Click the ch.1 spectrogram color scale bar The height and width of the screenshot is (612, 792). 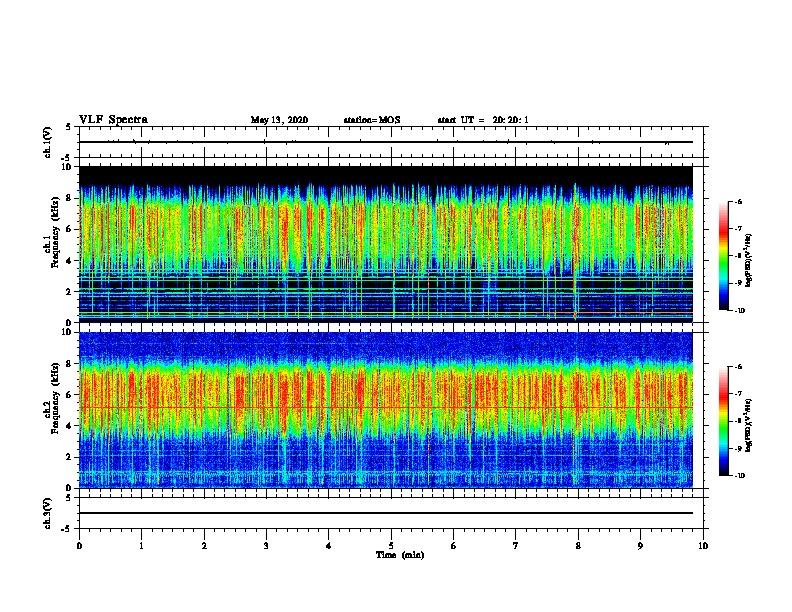pos(723,256)
